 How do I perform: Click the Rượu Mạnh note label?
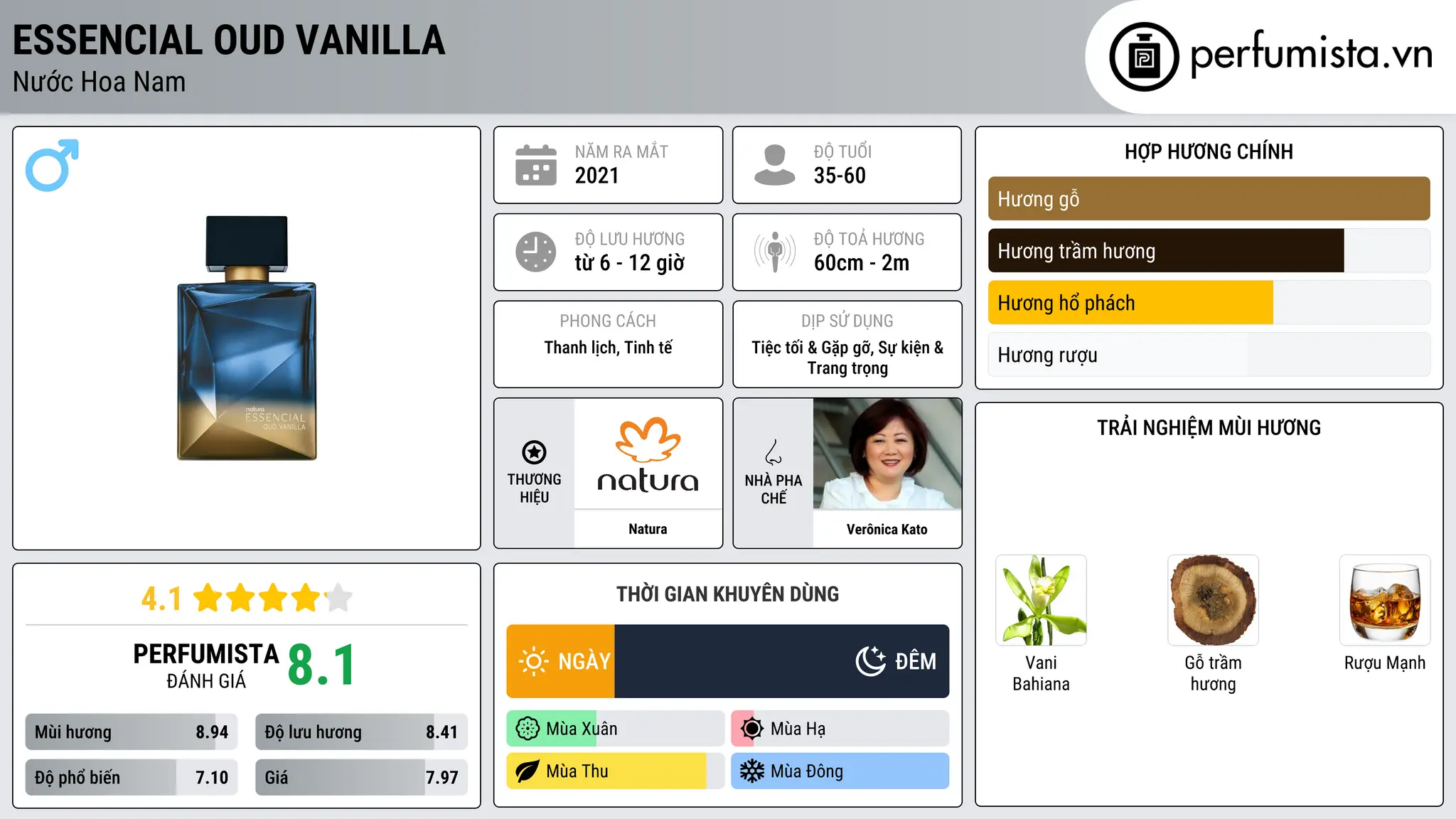(x=1385, y=663)
